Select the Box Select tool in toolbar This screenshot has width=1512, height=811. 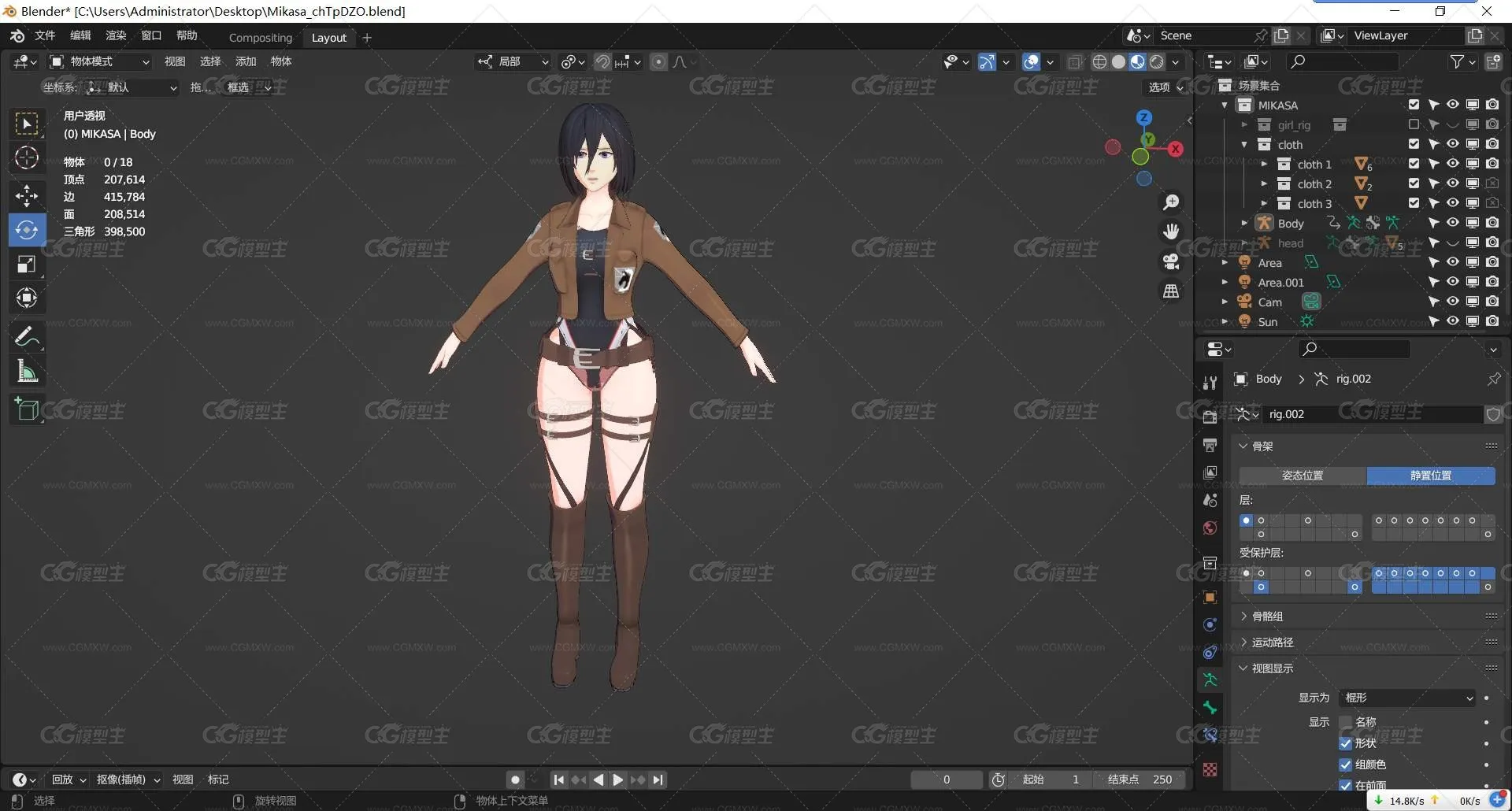tap(27, 124)
